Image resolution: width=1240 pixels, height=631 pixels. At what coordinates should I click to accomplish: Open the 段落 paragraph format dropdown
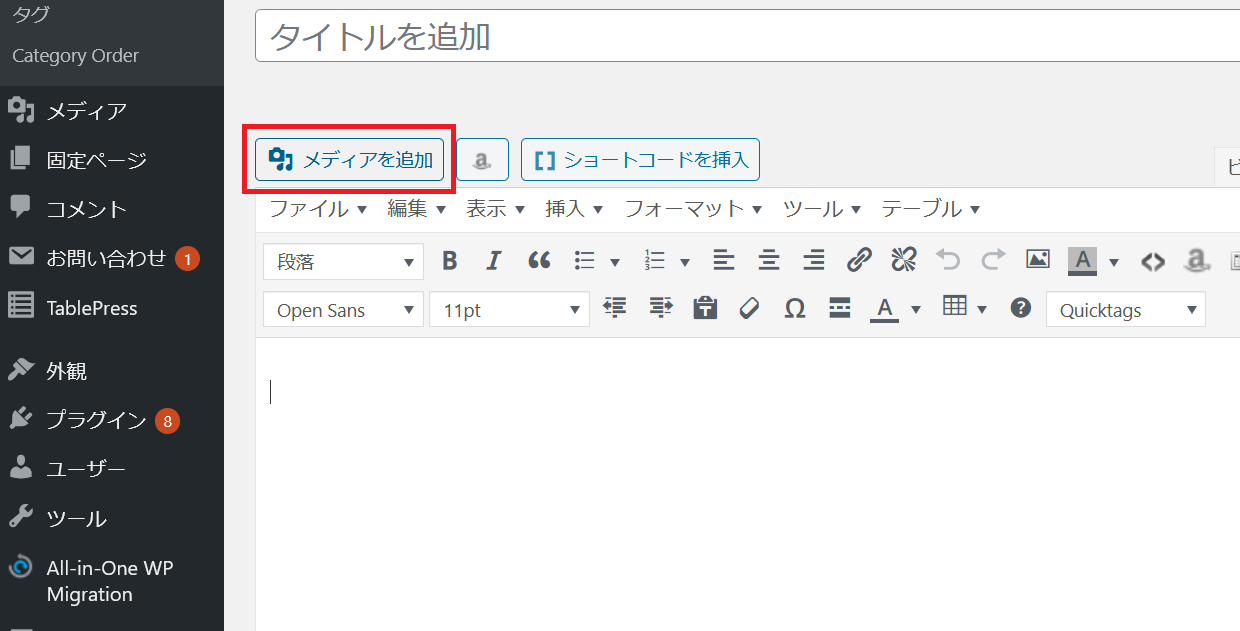point(344,262)
